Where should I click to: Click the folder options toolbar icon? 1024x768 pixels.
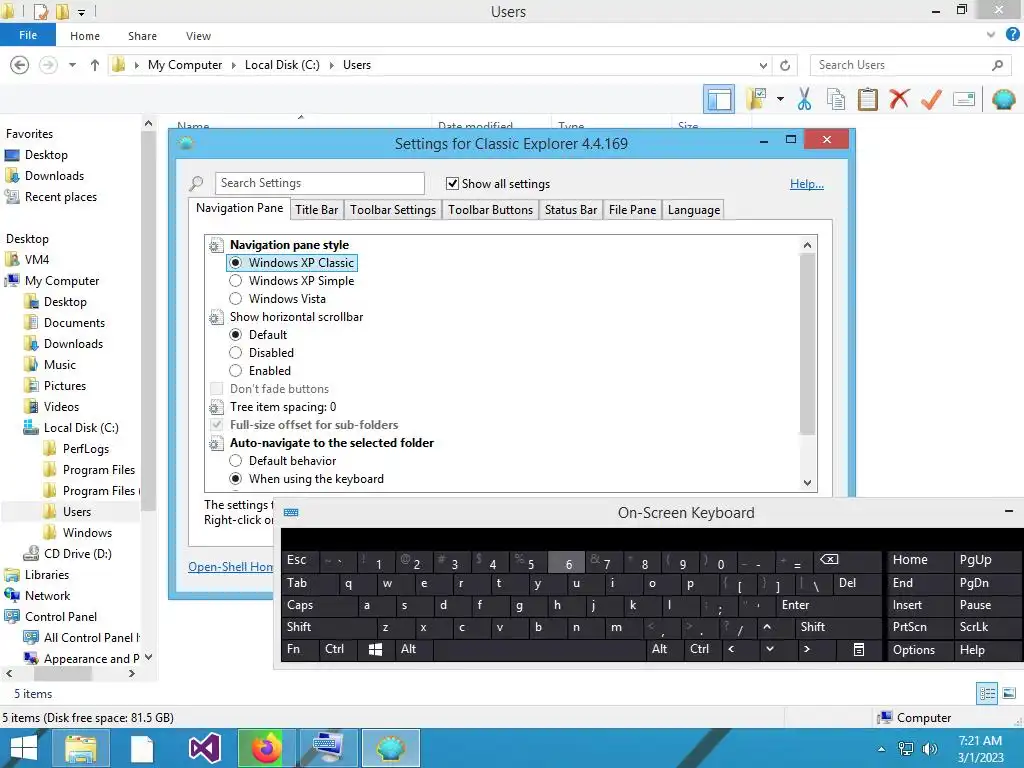pyautogui.click(x=757, y=99)
